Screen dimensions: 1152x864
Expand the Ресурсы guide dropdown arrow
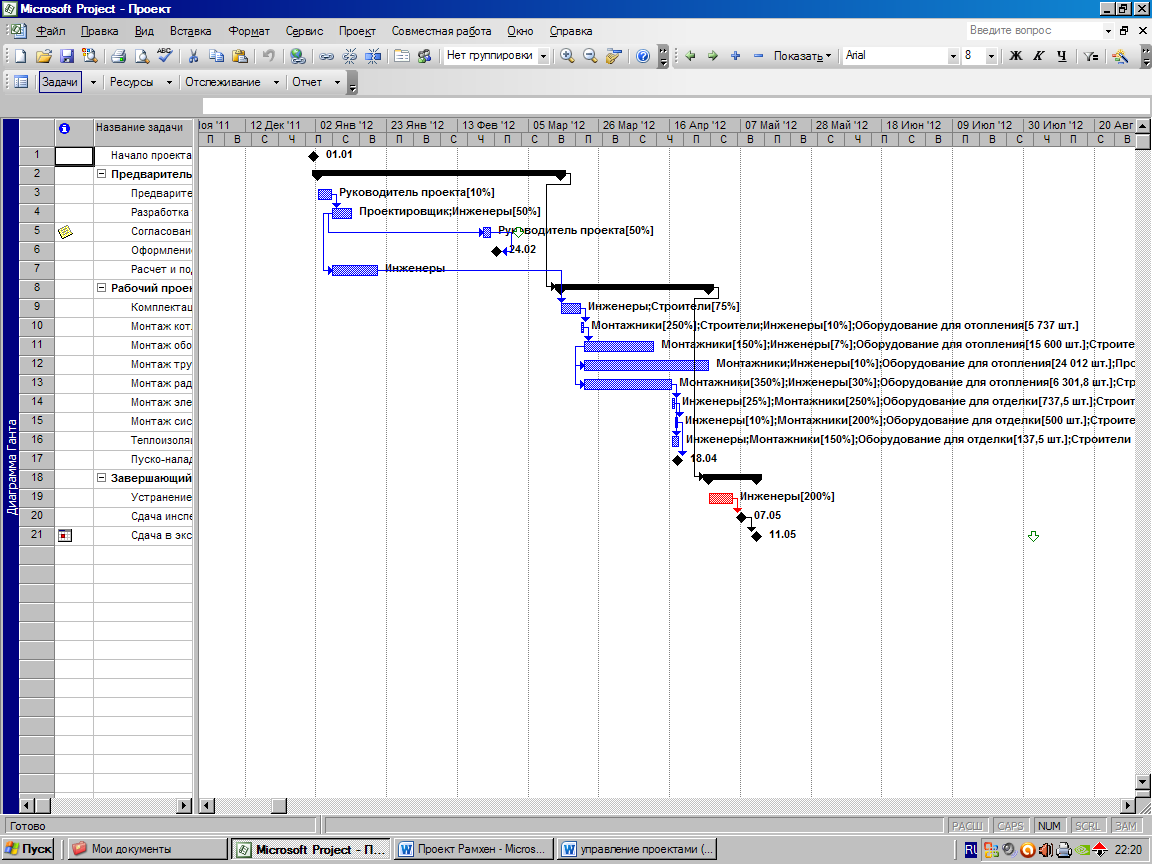tap(169, 82)
